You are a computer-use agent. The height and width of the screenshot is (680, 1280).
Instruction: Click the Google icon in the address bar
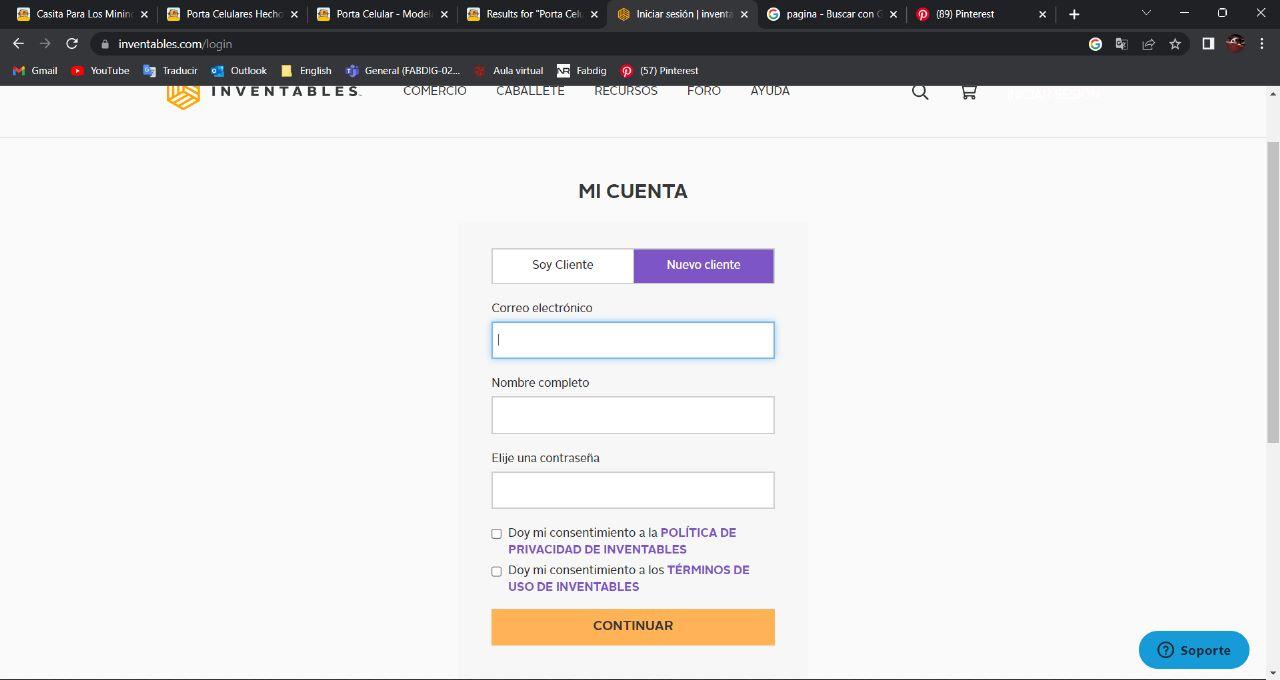1095,44
